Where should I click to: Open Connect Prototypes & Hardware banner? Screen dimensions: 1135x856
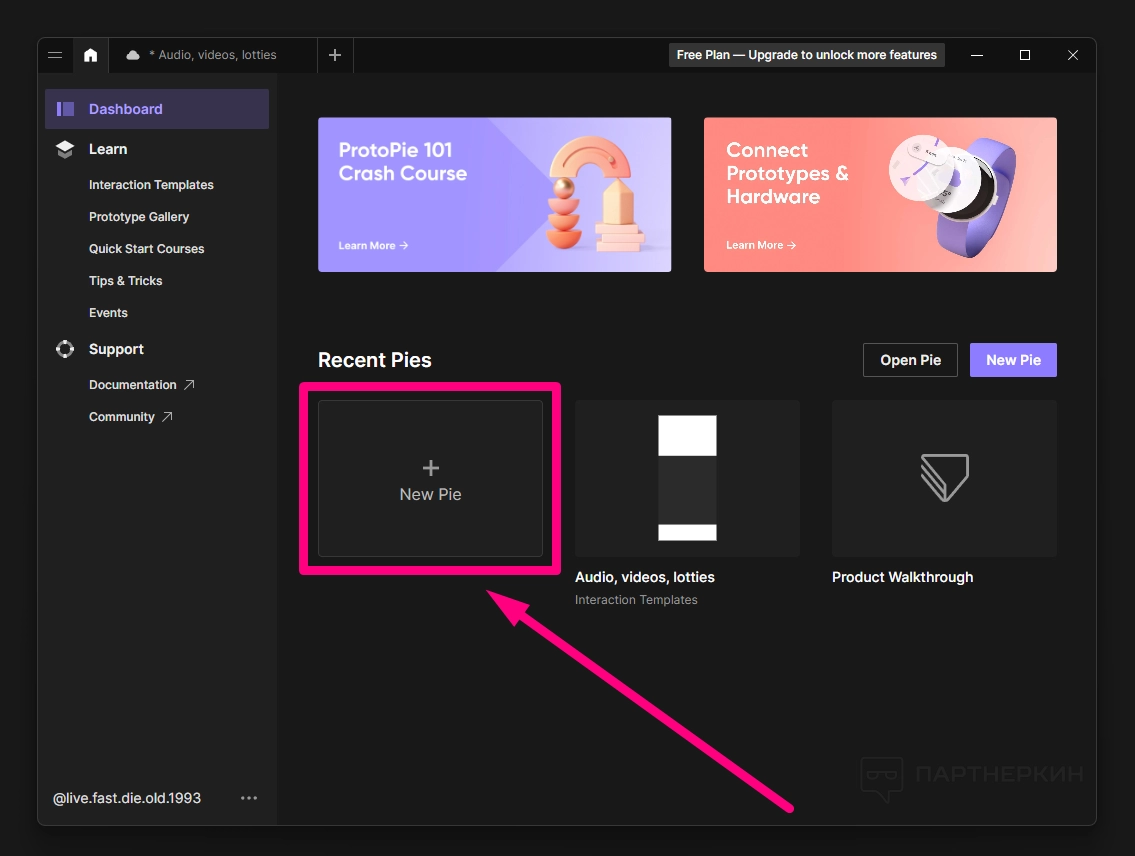pyautogui.click(x=880, y=195)
